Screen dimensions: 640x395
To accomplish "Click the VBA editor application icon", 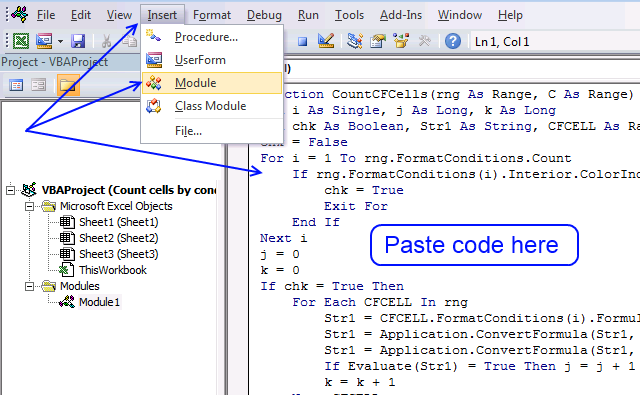I will coord(20,14).
